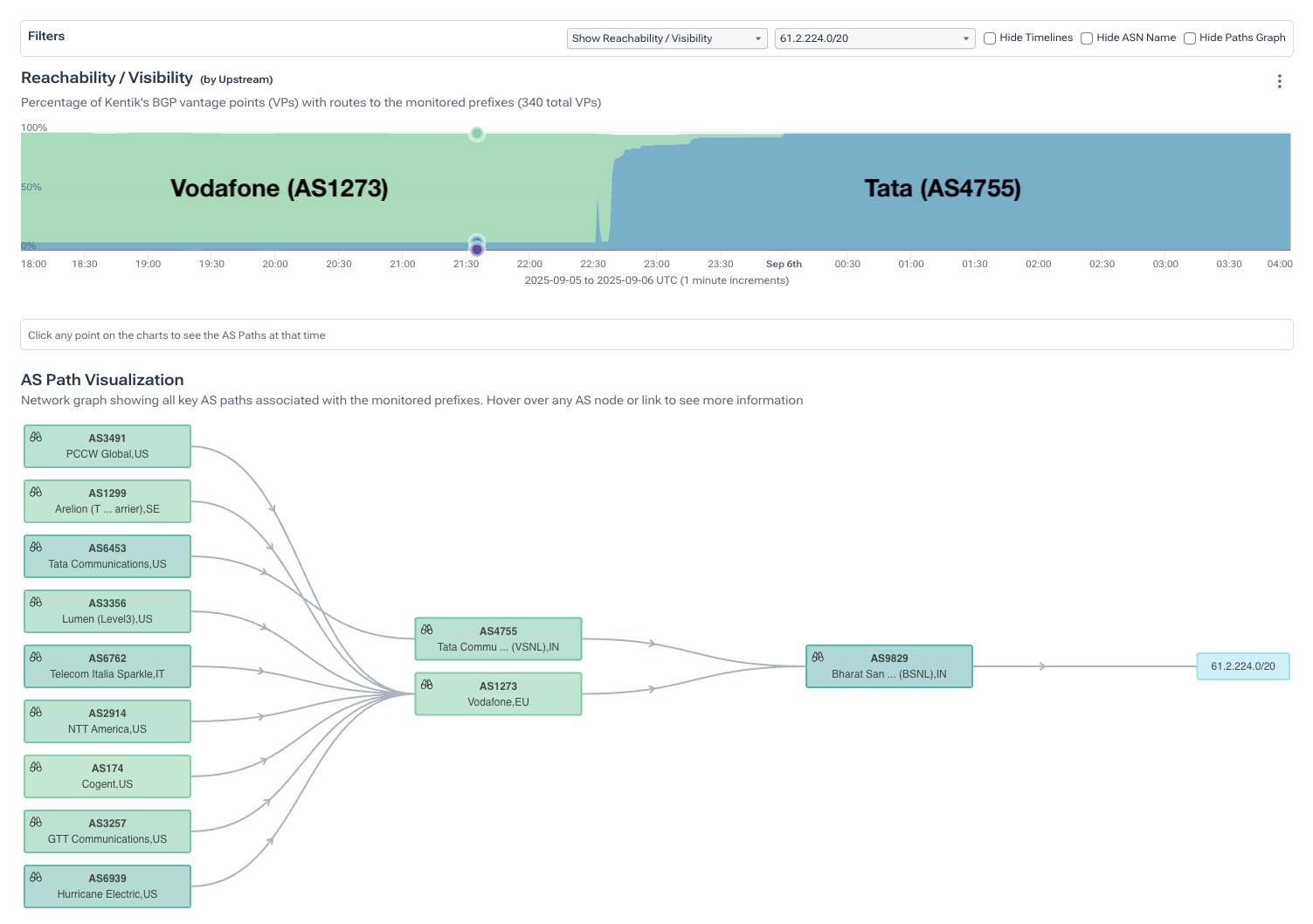Screen dimensions: 1313x924
Task: Enable the Hide ASN Name checkbox
Action: [1087, 38]
